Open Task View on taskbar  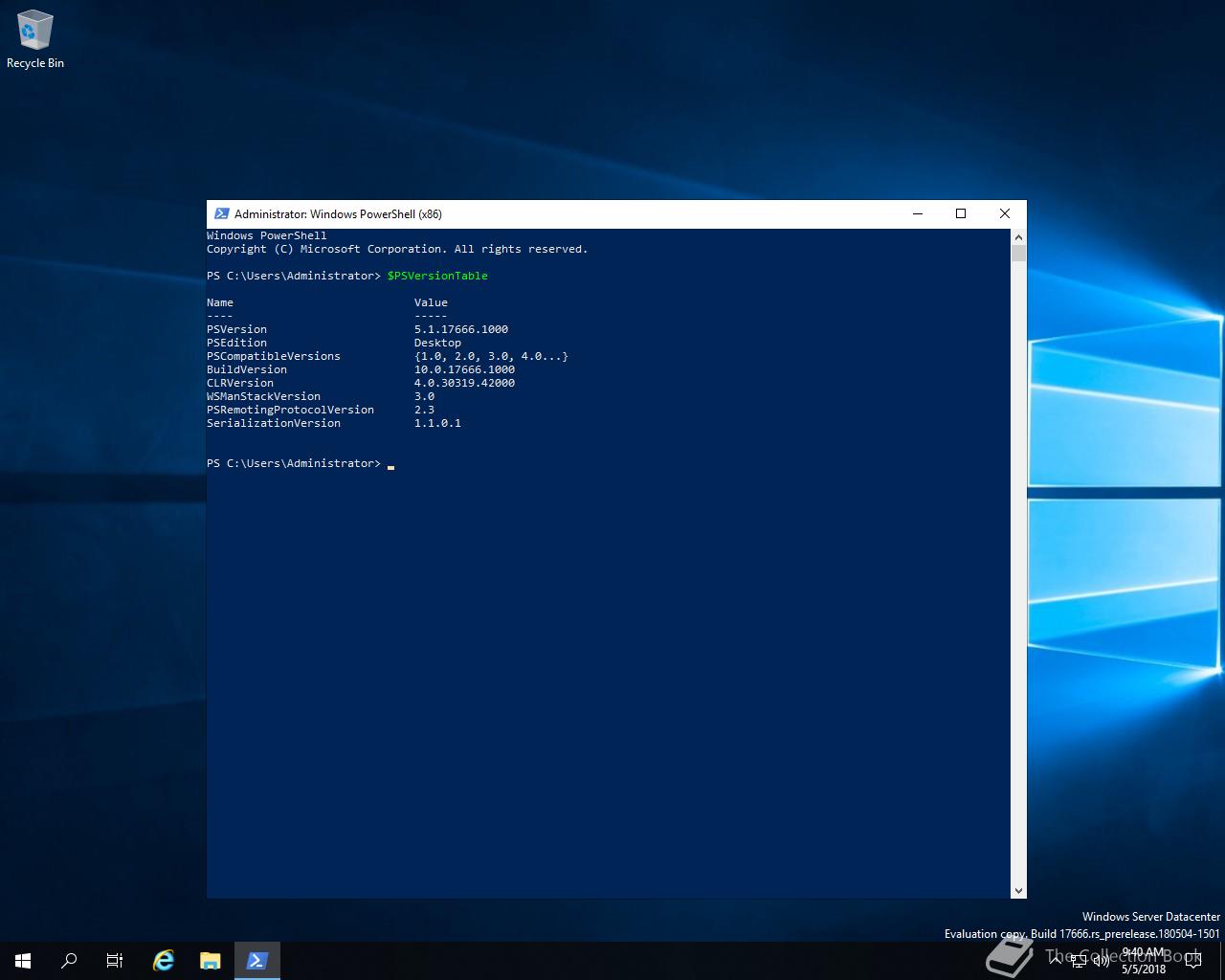pyautogui.click(x=115, y=961)
